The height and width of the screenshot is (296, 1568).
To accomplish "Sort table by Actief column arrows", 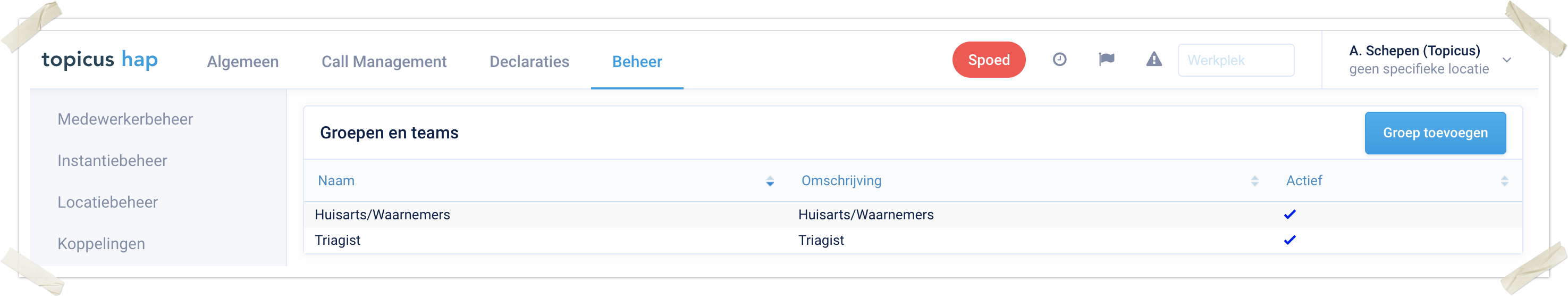I will [x=1504, y=181].
